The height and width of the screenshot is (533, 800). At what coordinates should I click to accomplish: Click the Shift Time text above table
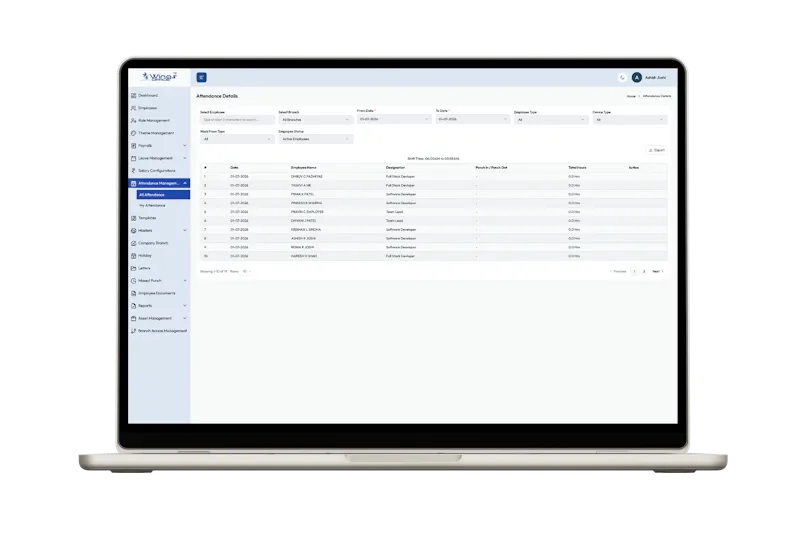(x=433, y=159)
